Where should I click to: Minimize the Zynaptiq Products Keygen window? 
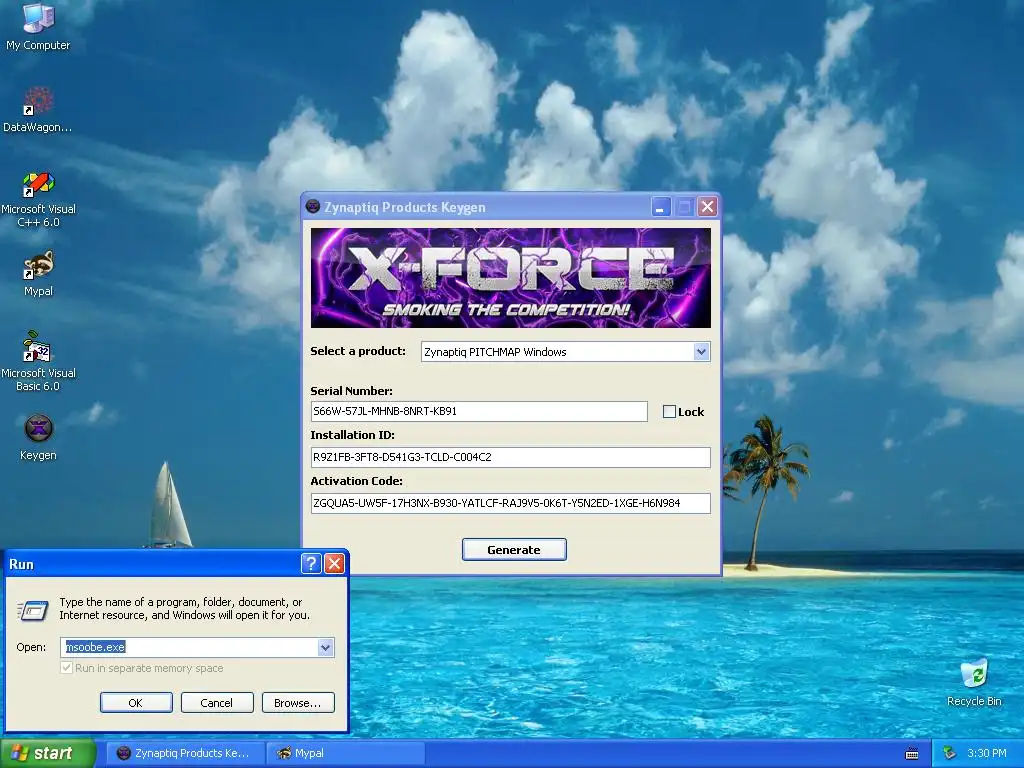(661, 207)
